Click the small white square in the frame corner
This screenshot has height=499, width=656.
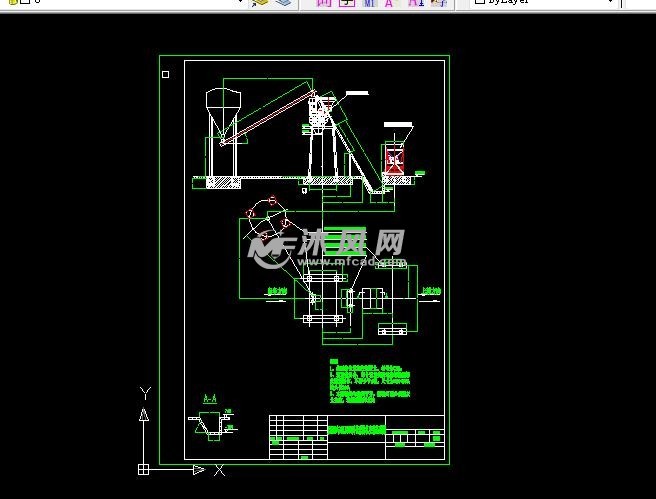pyautogui.click(x=166, y=73)
